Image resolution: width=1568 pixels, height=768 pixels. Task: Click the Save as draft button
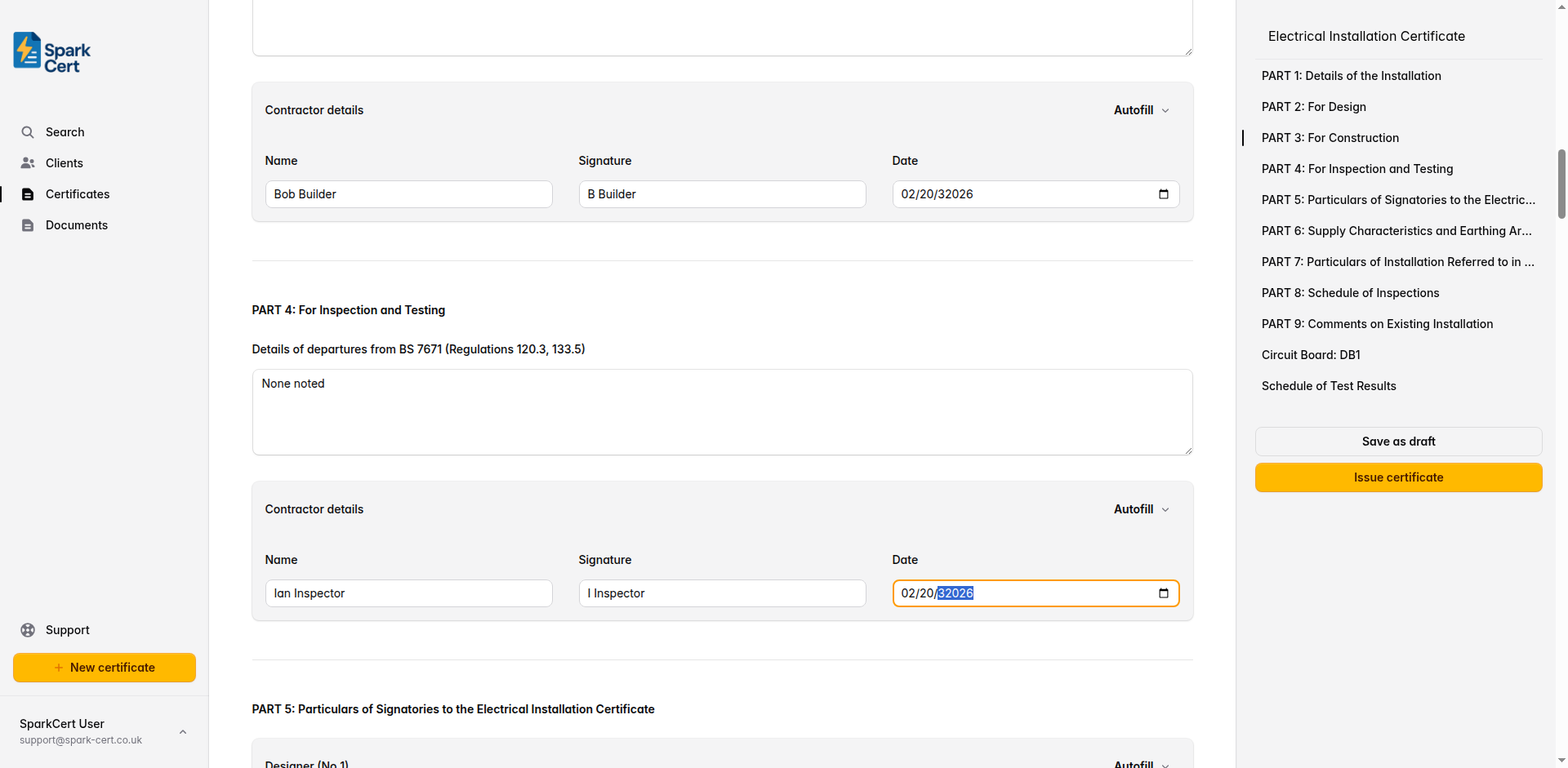[x=1398, y=441]
